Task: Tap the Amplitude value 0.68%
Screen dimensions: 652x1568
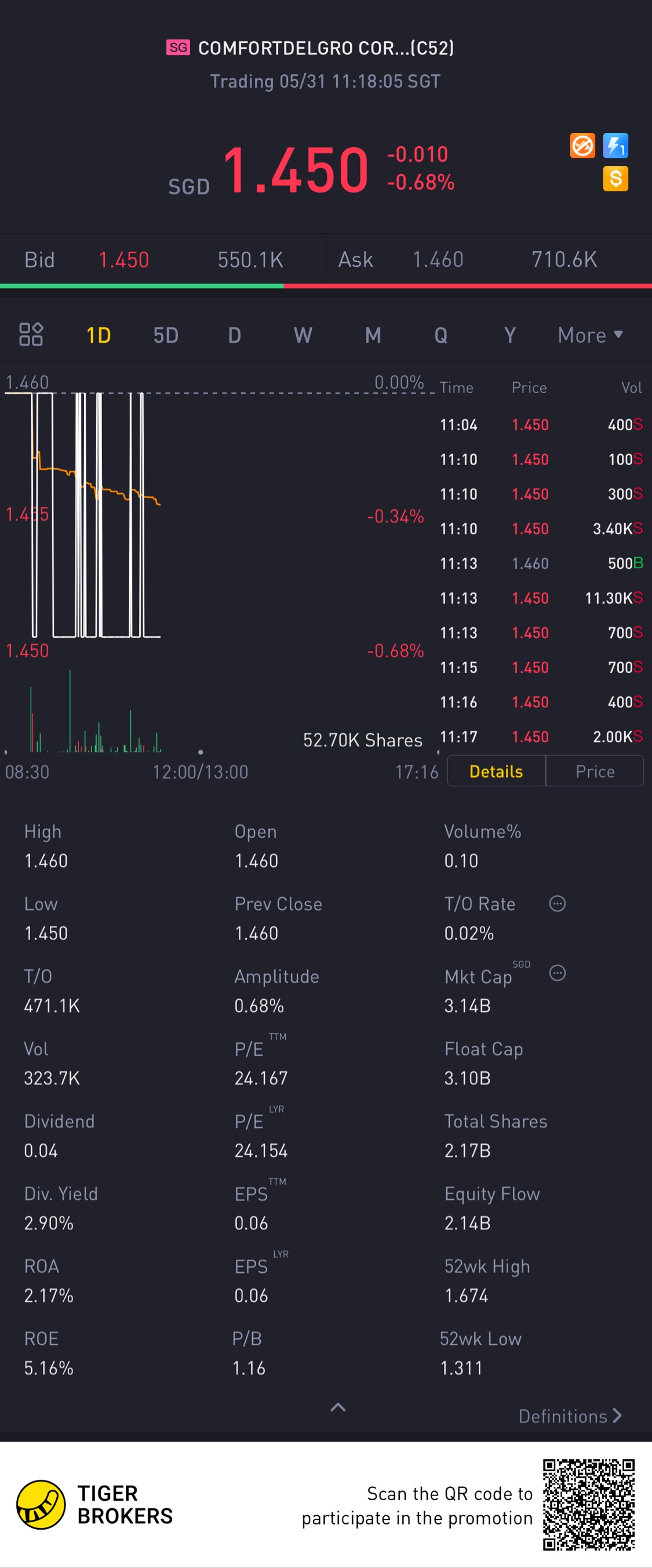Action: coord(259,1006)
